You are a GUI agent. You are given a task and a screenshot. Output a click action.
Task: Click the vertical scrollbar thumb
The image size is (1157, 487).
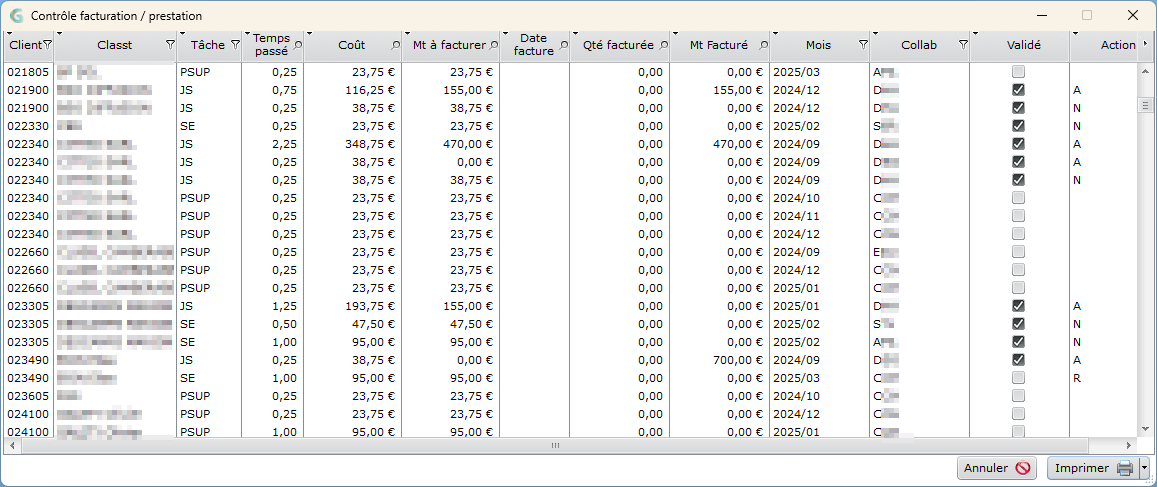[x=1144, y=104]
